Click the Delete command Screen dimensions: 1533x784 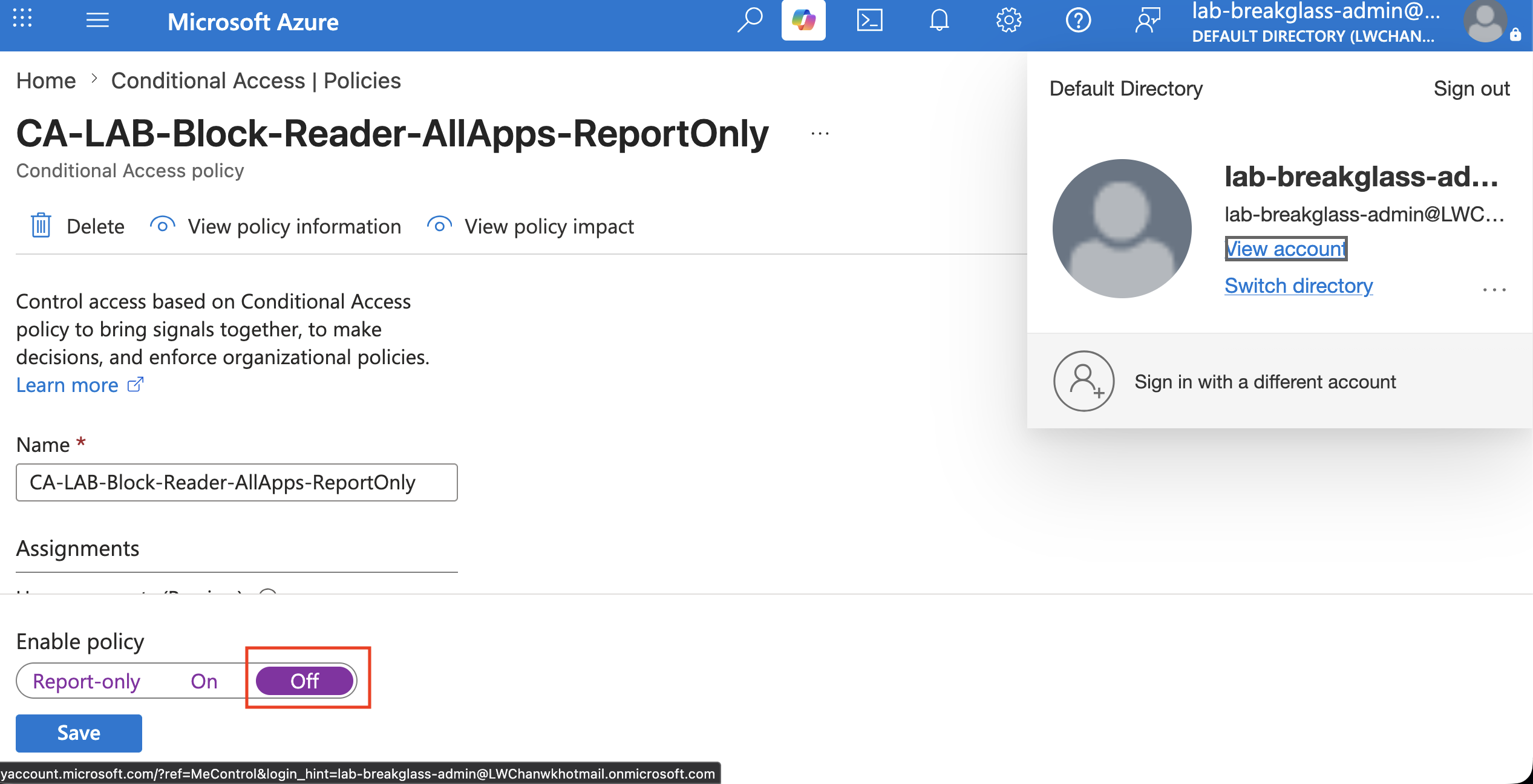click(77, 226)
